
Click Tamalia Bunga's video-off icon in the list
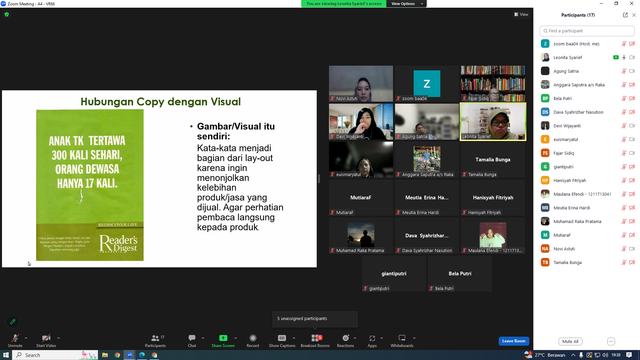632,262
